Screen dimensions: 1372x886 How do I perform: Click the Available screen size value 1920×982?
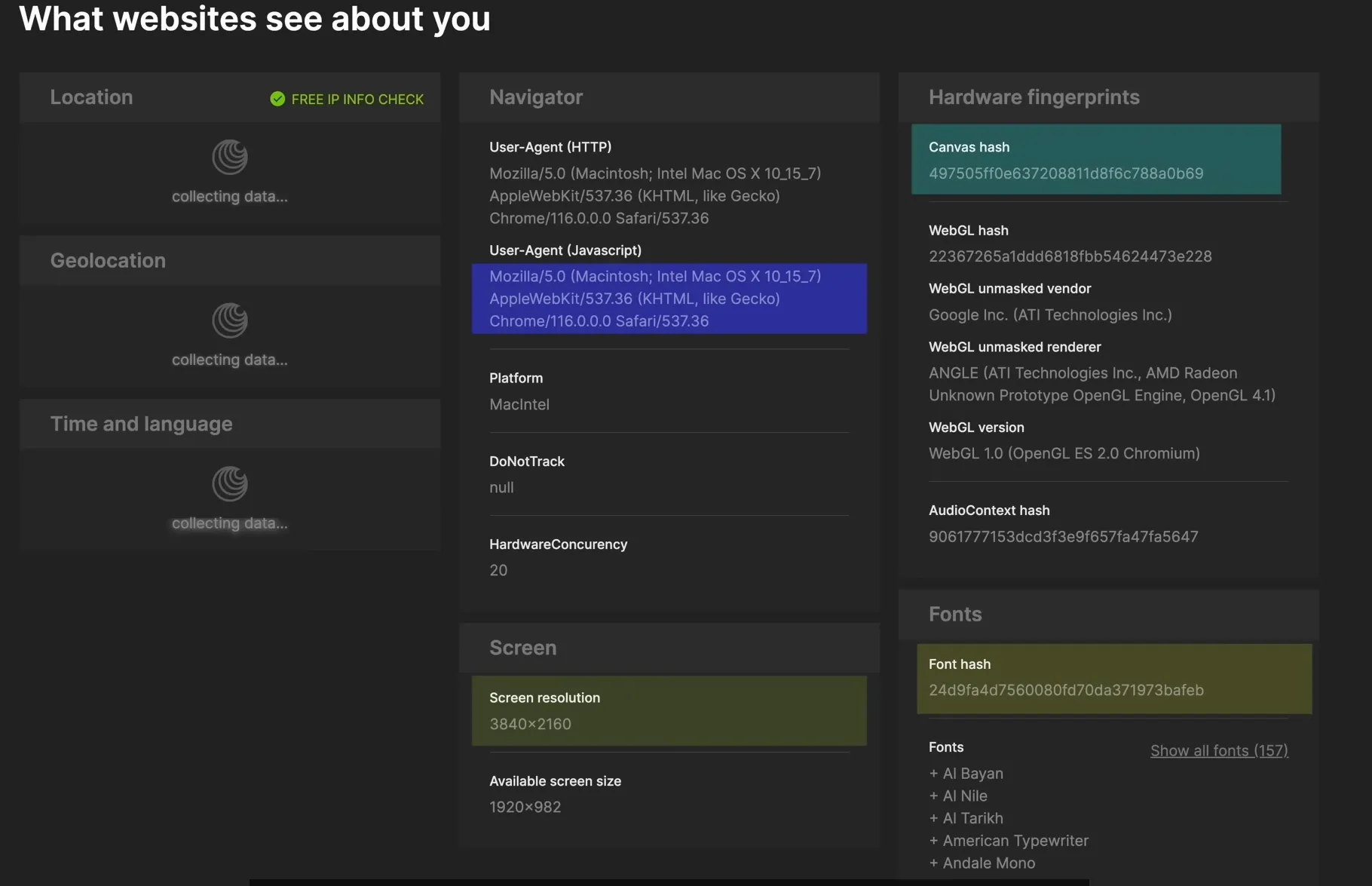tap(525, 807)
